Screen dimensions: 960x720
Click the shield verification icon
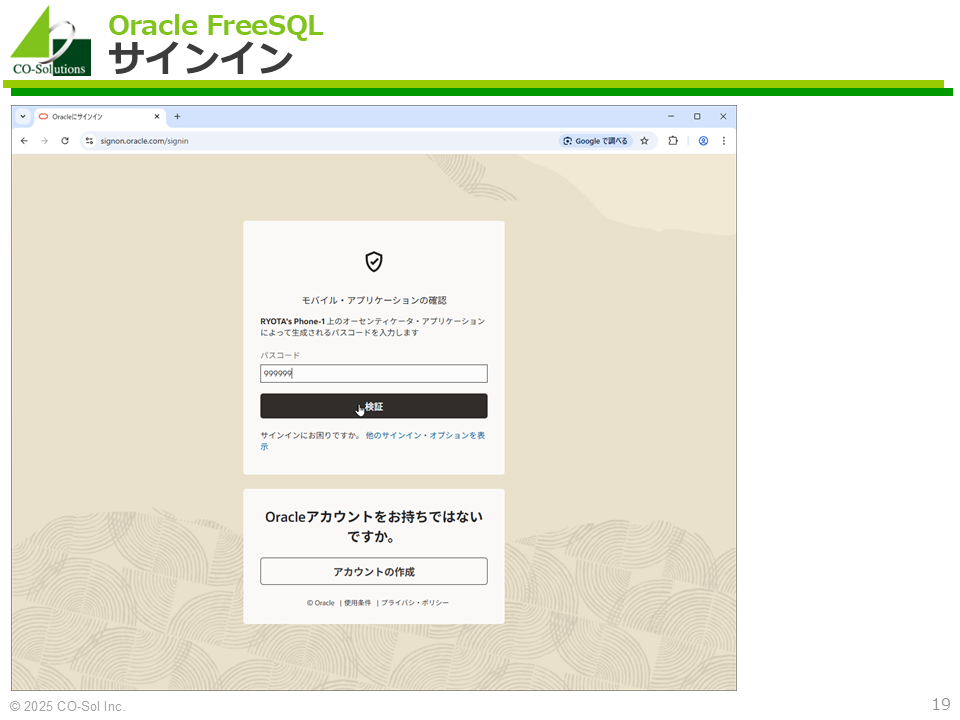373,262
